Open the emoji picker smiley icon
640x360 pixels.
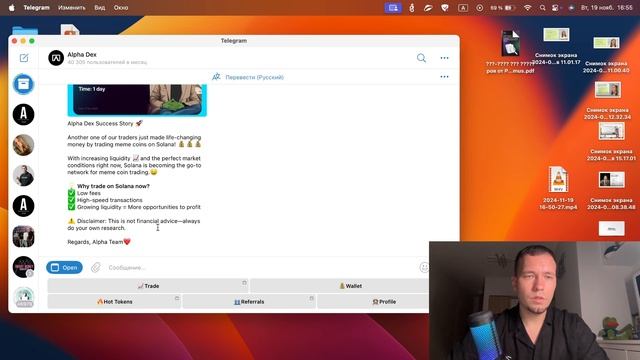point(424,267)
